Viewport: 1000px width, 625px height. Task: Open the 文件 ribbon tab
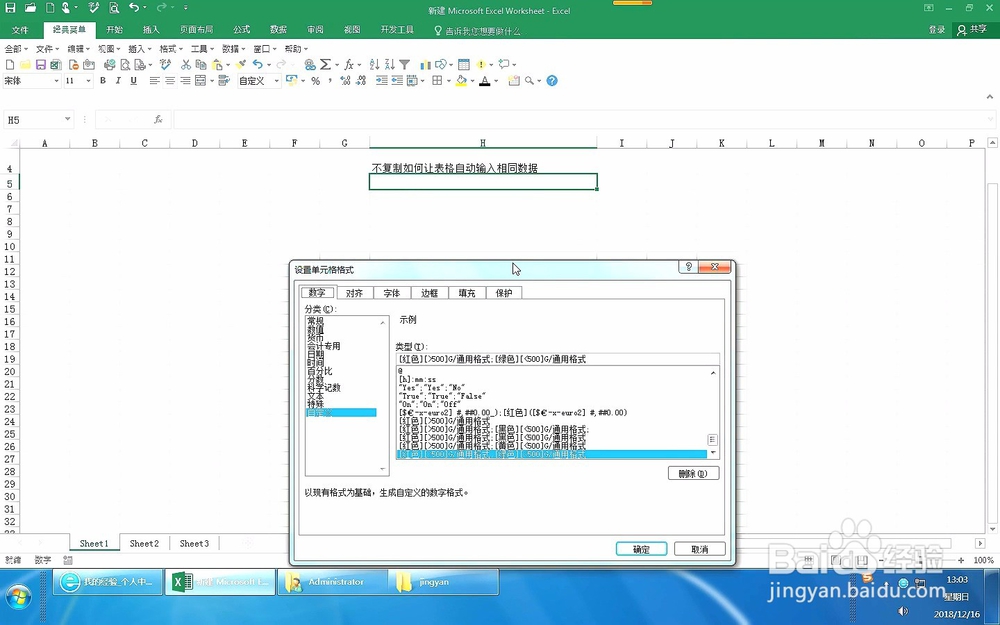20,30
